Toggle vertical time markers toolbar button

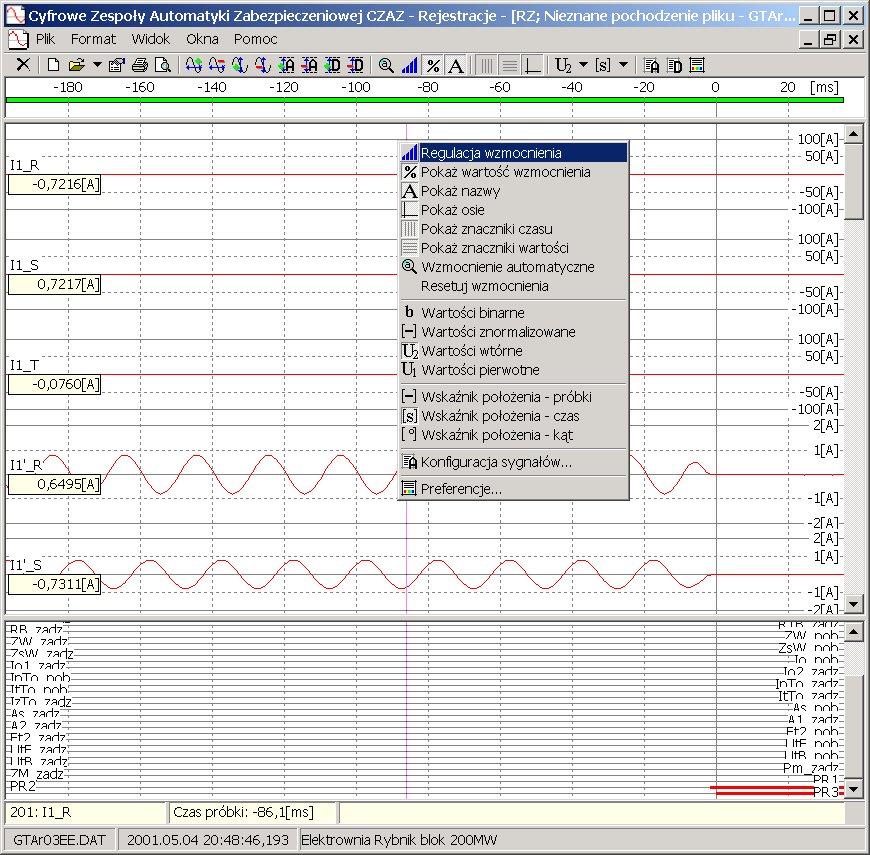pos(486,65)
